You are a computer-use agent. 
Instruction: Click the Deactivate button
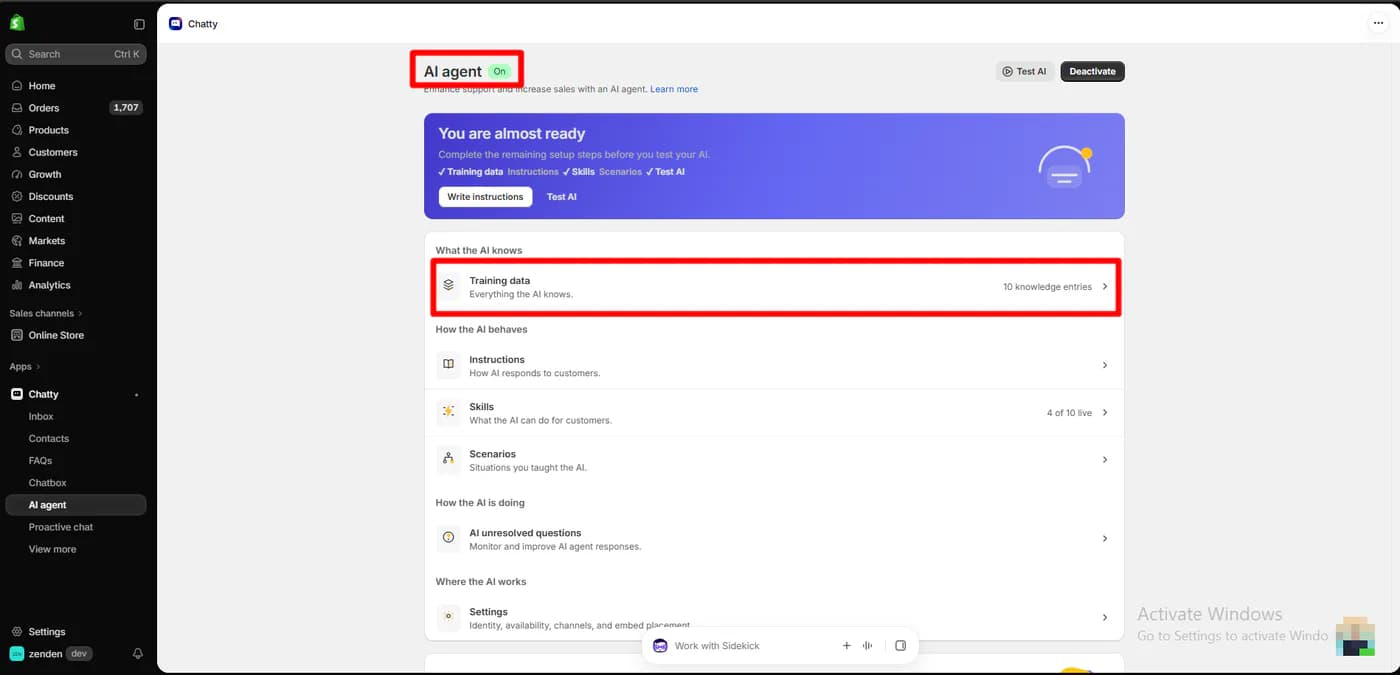coord(1092,72)
